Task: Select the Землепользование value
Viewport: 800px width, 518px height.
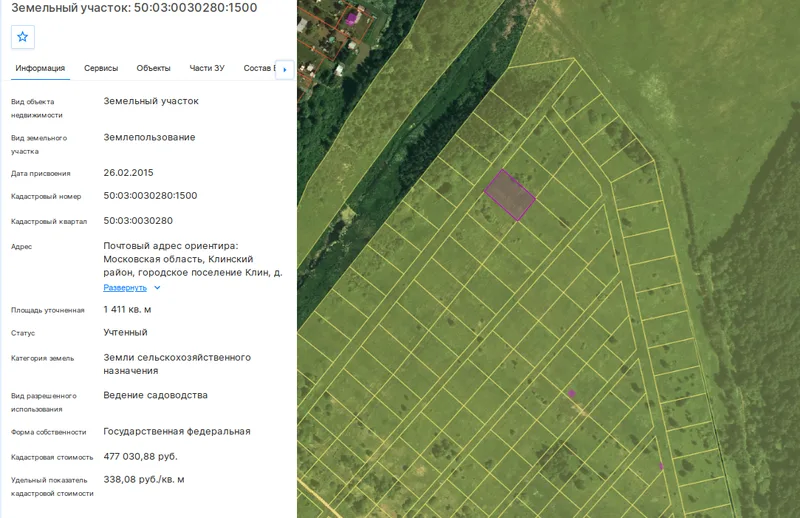Action: [149, 137]
